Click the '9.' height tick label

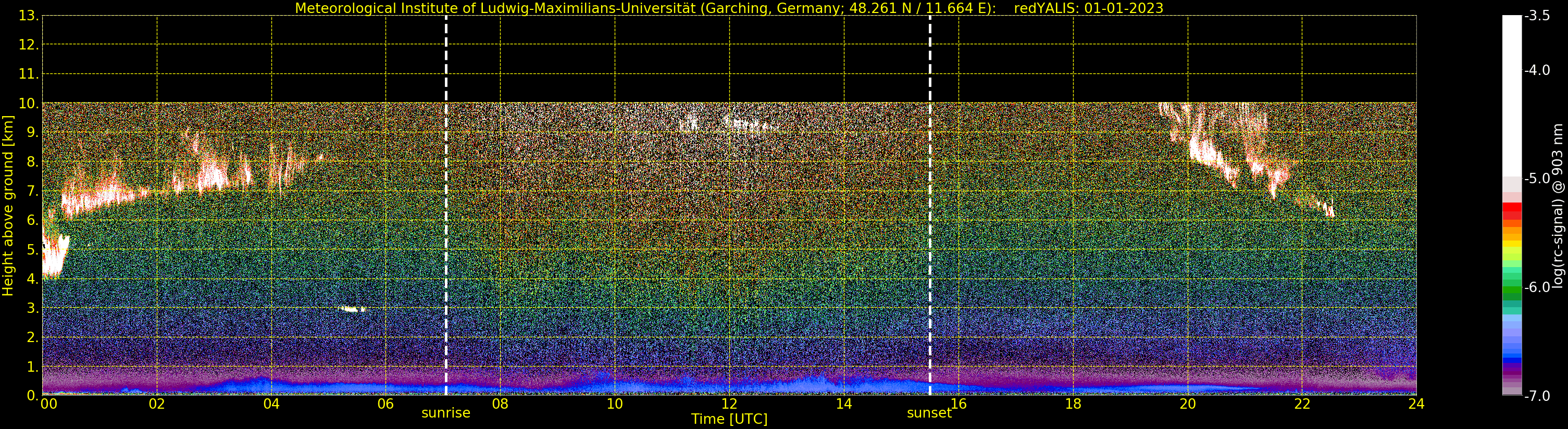click(32, 133)
